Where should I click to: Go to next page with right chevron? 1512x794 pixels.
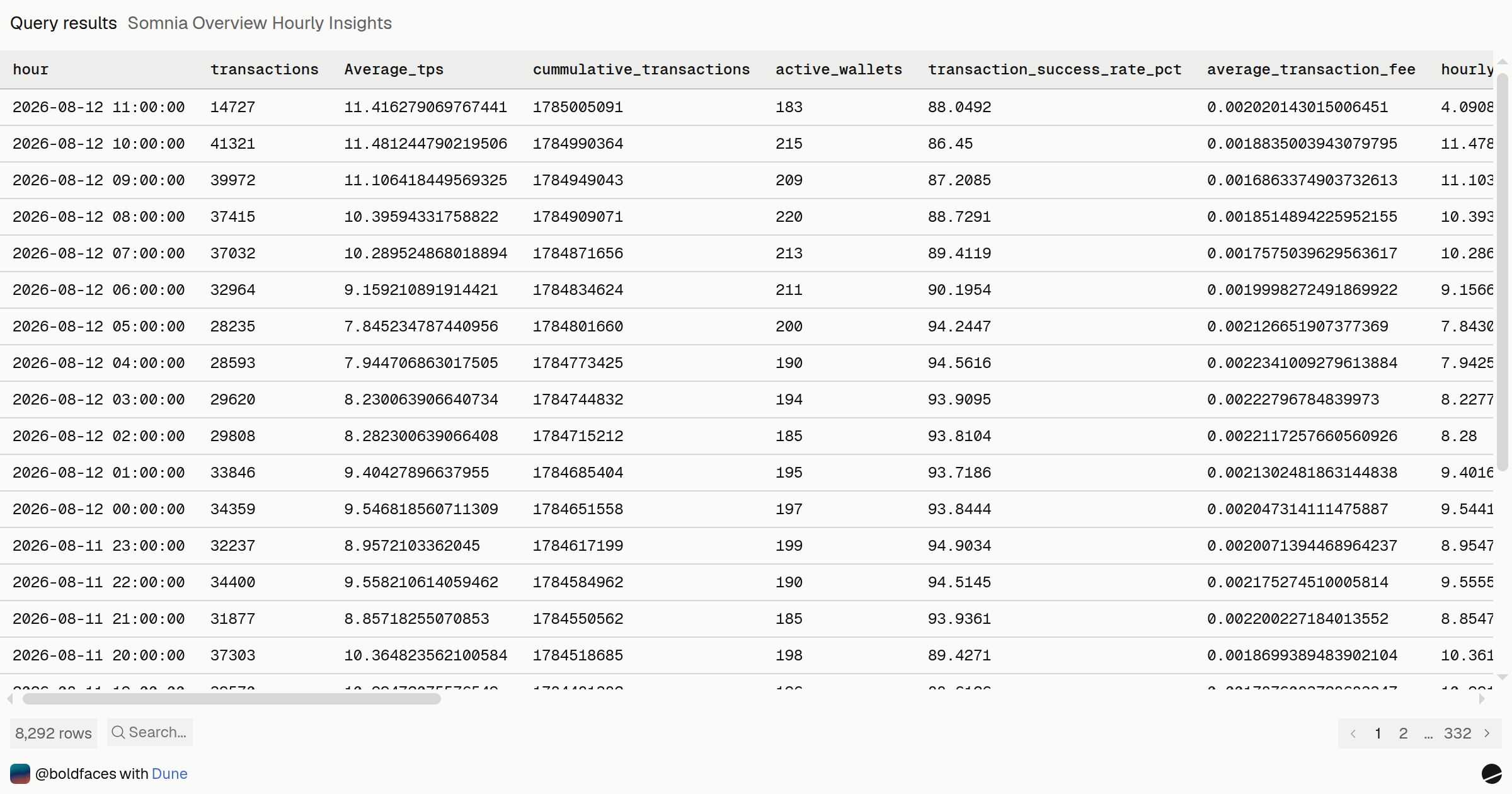point(1487,734)
